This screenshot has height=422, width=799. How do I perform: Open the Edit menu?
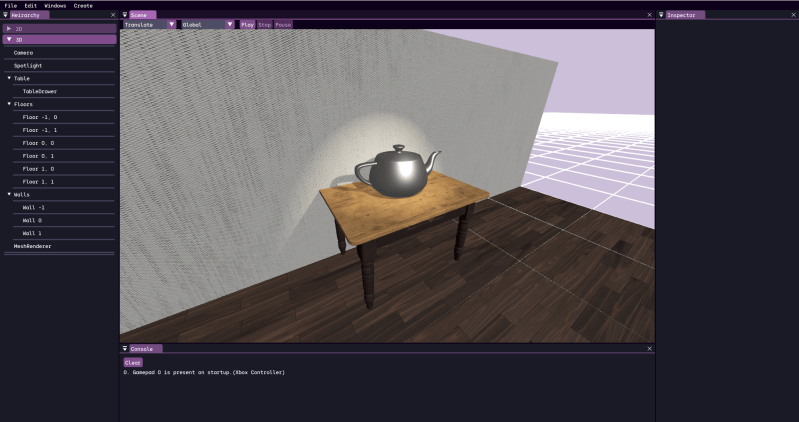[31, 6]
